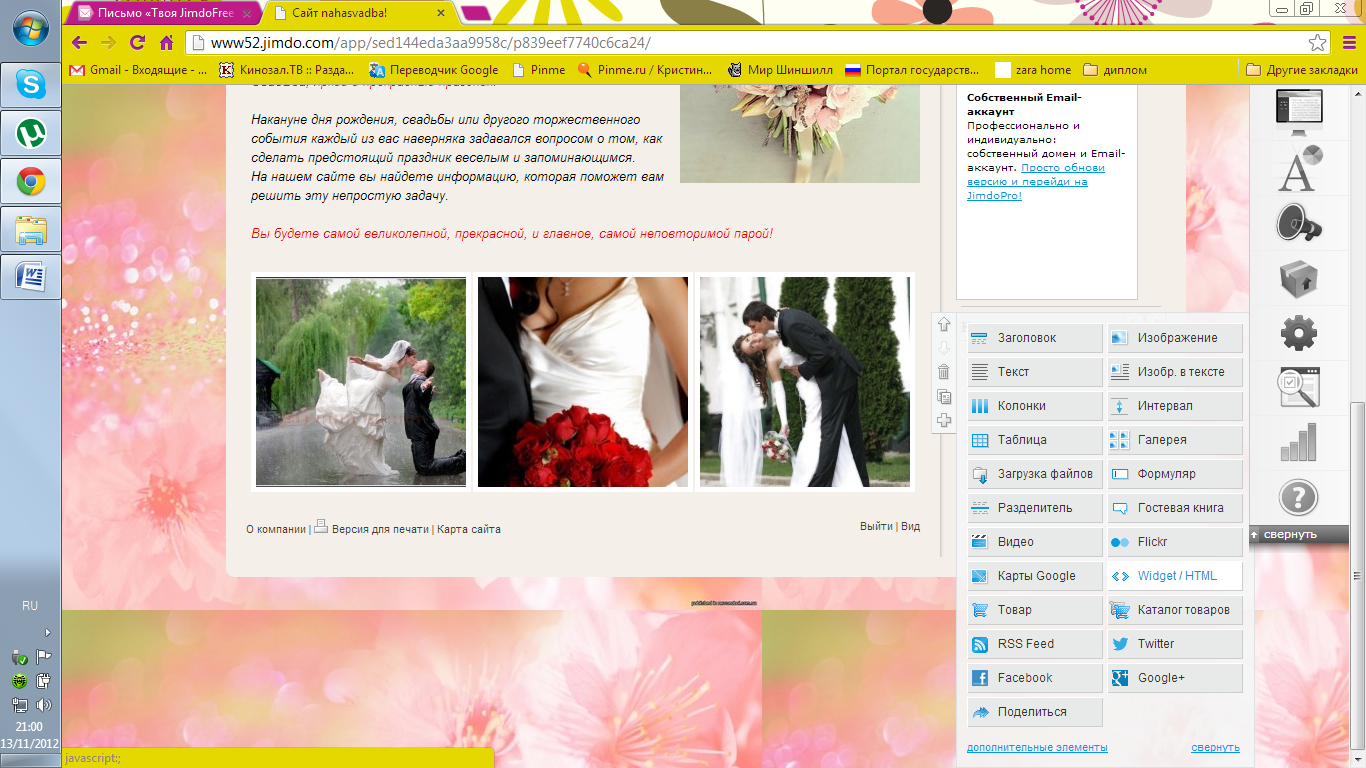Image resolution: width=1366 pixels, height=768 pixels.
Task: Add Загрузка файлов element
Action: point(1035,474)
